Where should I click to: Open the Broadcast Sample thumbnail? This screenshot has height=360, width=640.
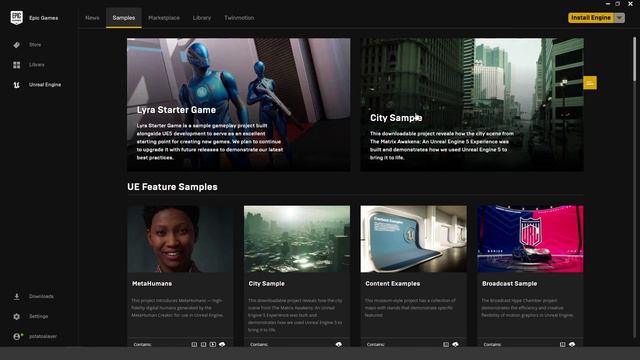click(530, 239)
